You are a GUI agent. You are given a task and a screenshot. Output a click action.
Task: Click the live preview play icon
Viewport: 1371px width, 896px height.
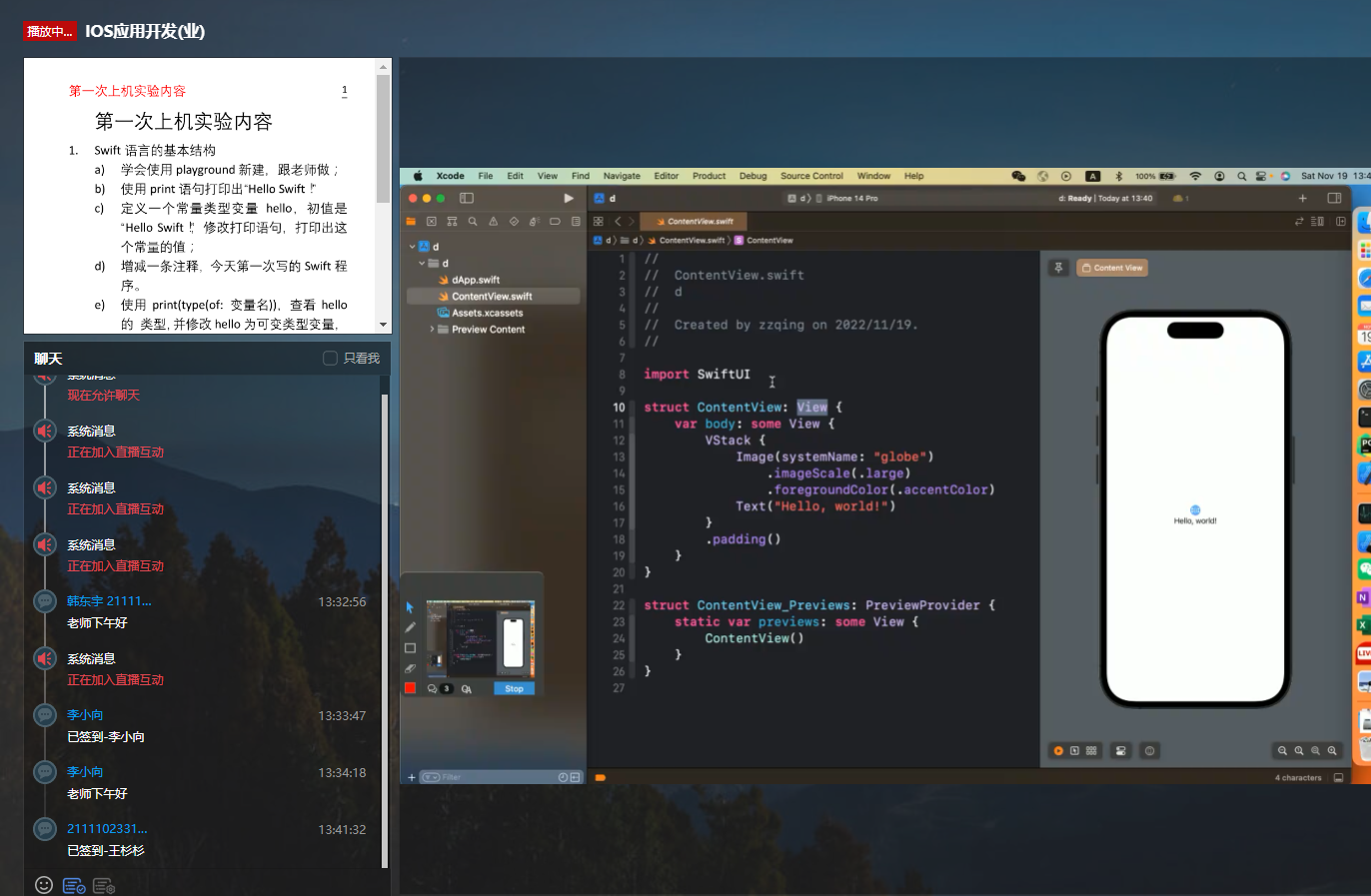coord(1058,750)
